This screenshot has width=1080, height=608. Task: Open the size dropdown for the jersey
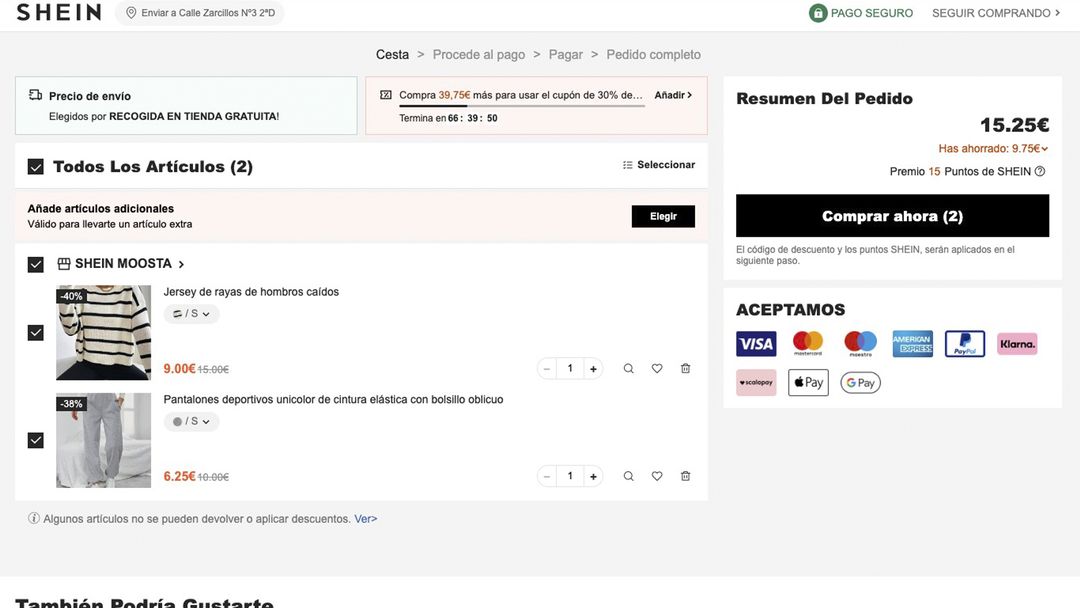point(190,313)
